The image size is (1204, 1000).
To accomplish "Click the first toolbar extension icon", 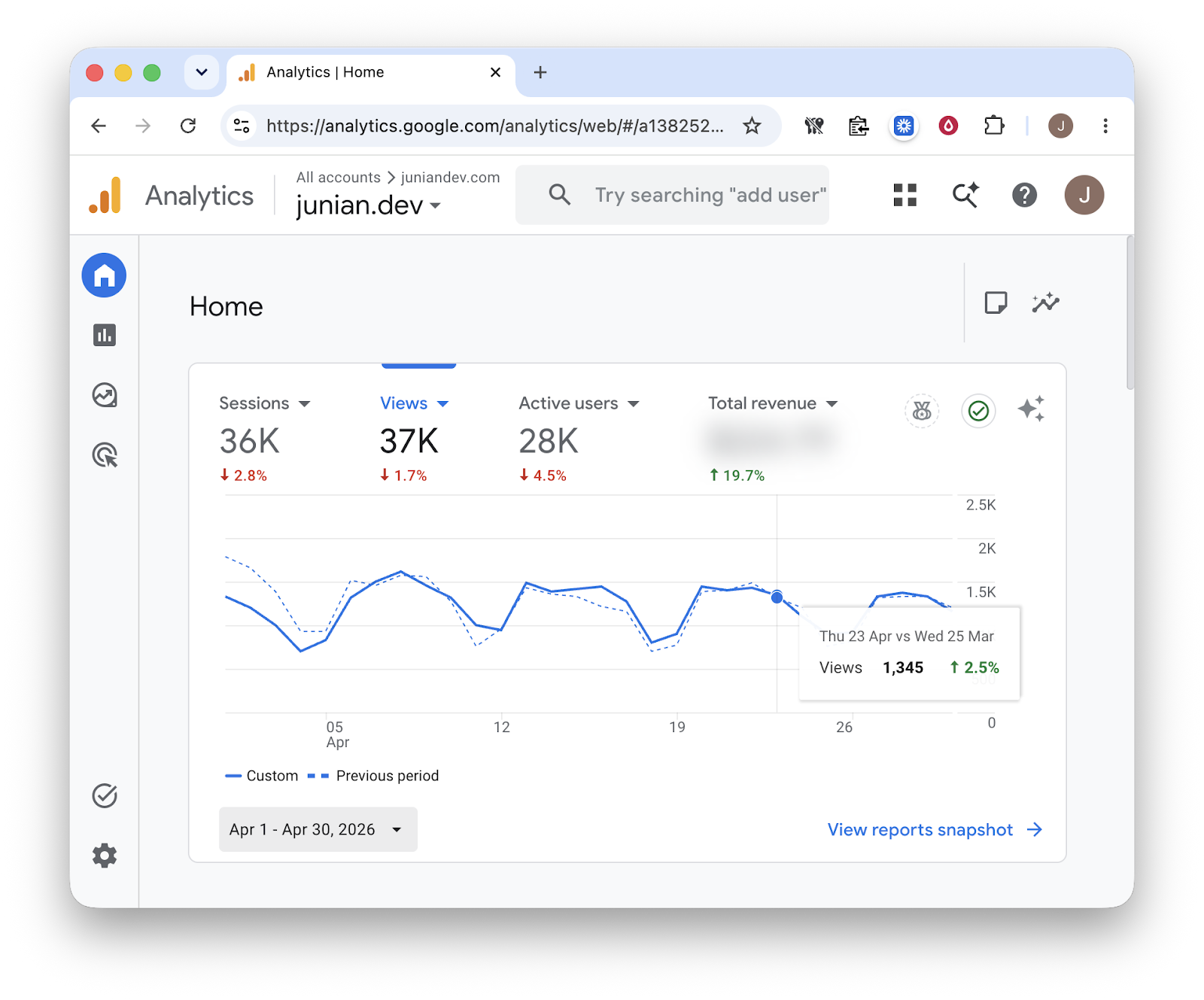I will 814,126.
